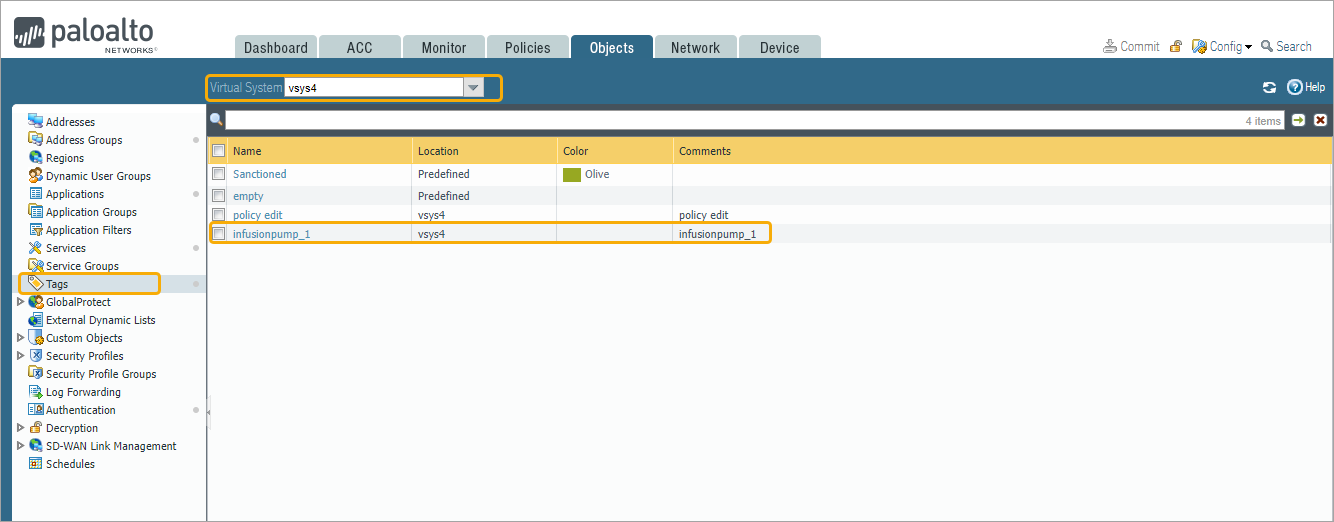Click the Olive color swatch

click(572, 175)
